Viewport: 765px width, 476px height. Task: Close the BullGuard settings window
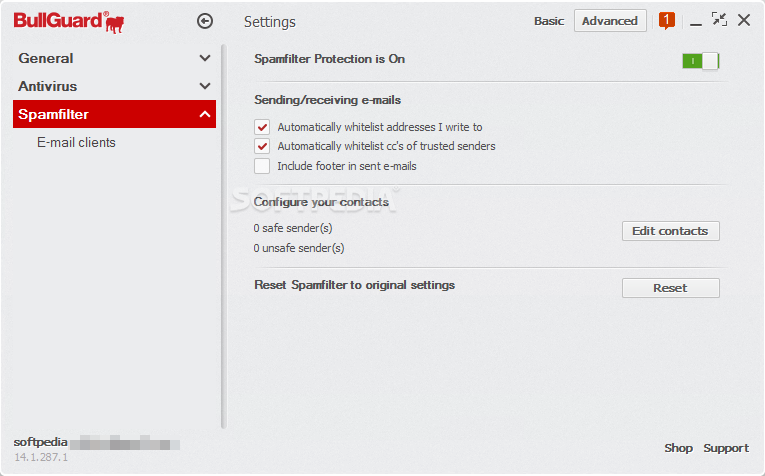pyautogui.click(x=744, y=20)
